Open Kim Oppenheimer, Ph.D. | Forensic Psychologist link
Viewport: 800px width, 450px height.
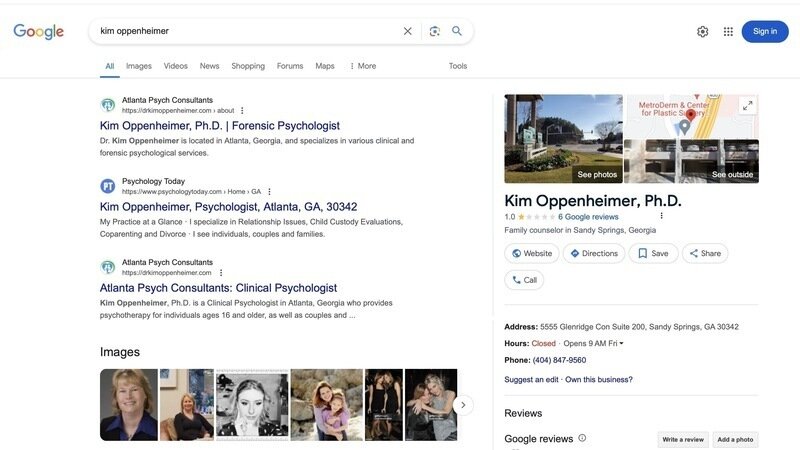(220, 126)
